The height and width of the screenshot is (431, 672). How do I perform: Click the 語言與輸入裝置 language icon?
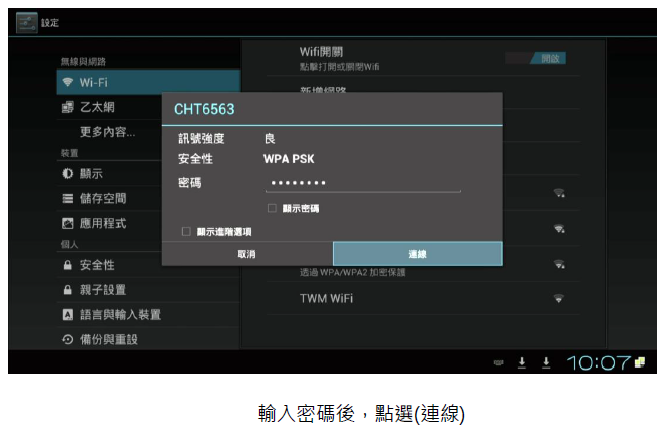click(67, 315)
